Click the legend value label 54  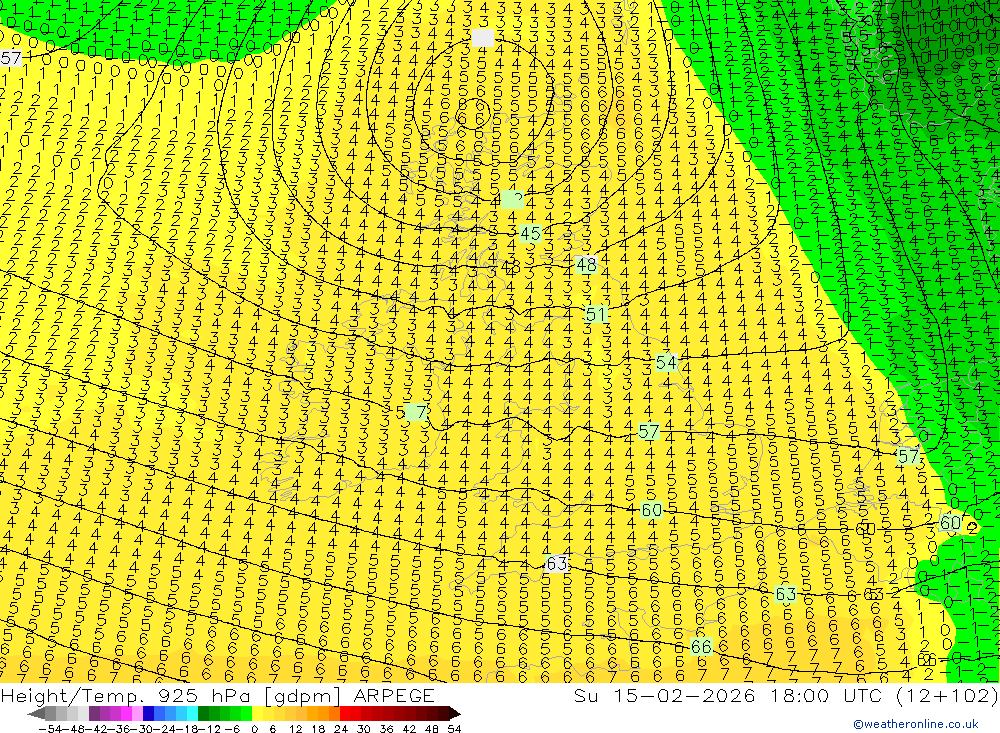pyautogui.click(x=454, y=729)
